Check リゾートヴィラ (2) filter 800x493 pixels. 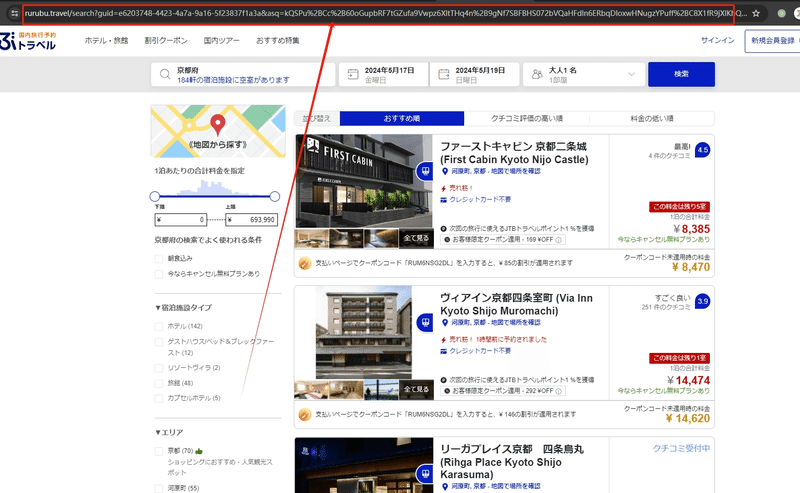159,368
